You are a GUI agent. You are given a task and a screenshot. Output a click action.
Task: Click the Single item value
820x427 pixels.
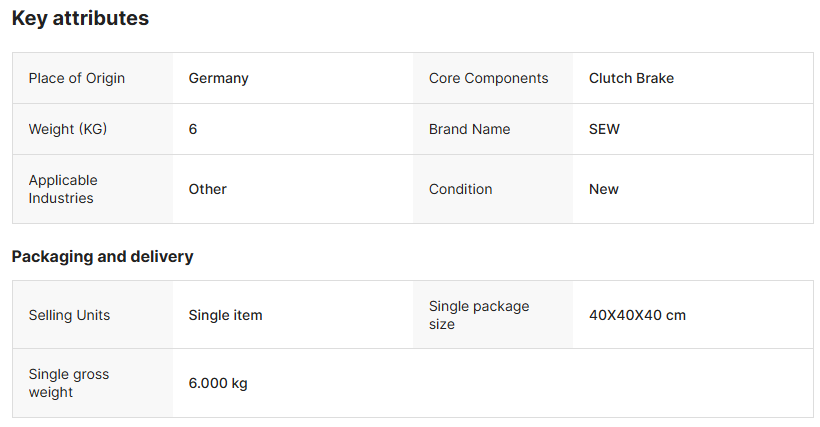click(x=226, y=315)
